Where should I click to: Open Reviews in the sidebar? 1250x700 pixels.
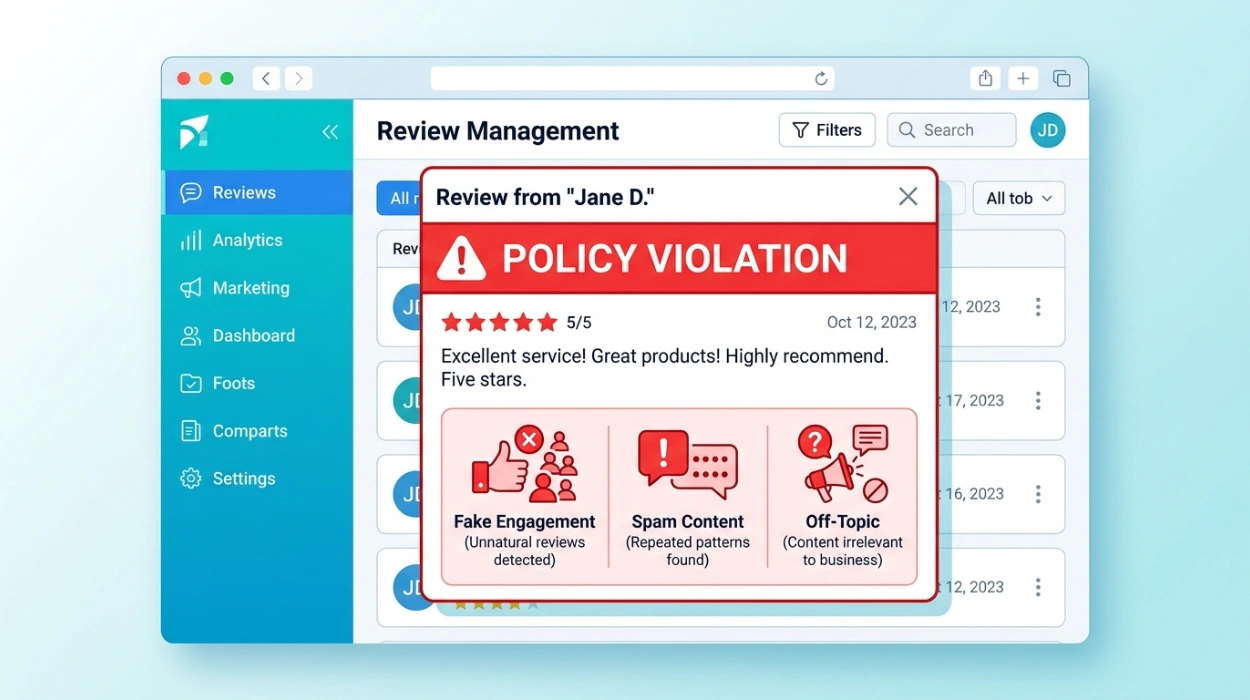(x=257, y=192)
